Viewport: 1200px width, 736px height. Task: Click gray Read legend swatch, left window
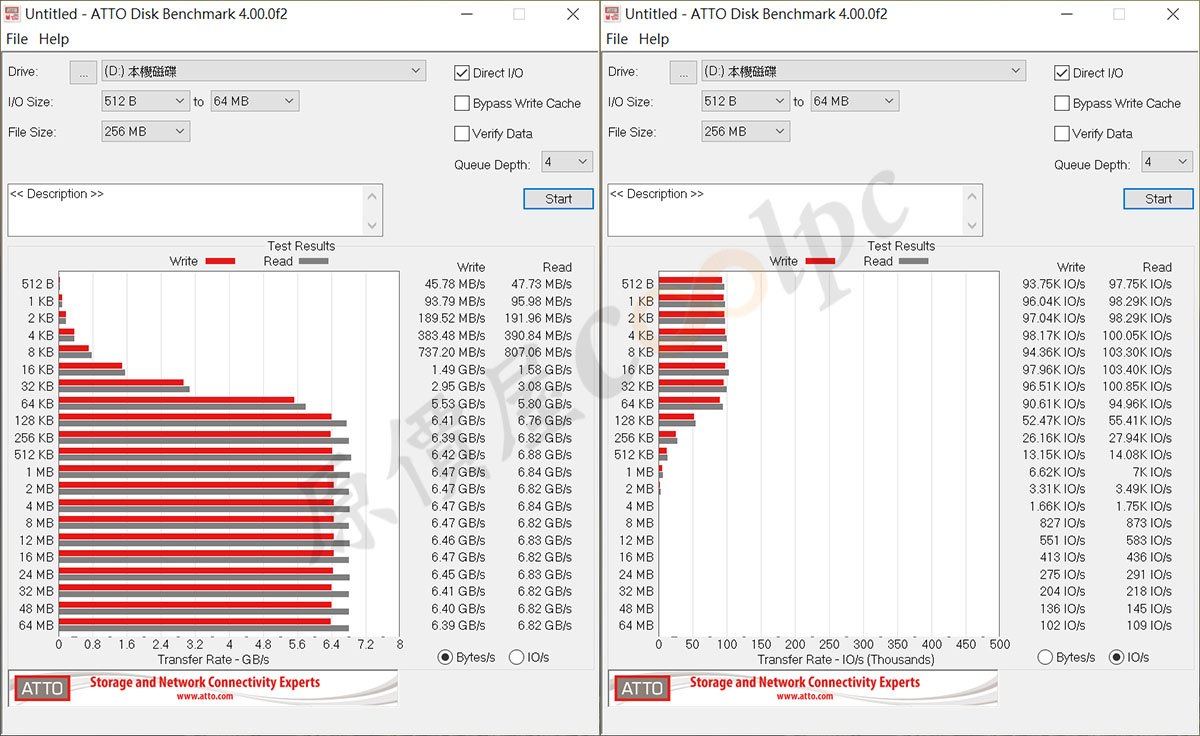[313, 261]
